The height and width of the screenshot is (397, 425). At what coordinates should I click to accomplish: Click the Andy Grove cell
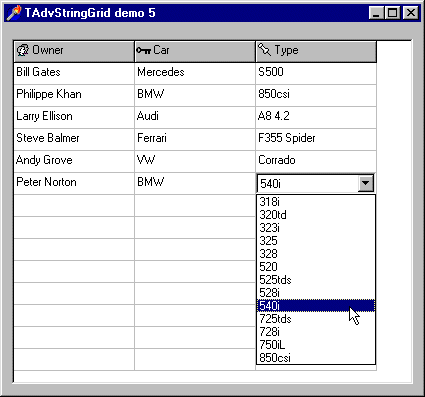point(74,161)
